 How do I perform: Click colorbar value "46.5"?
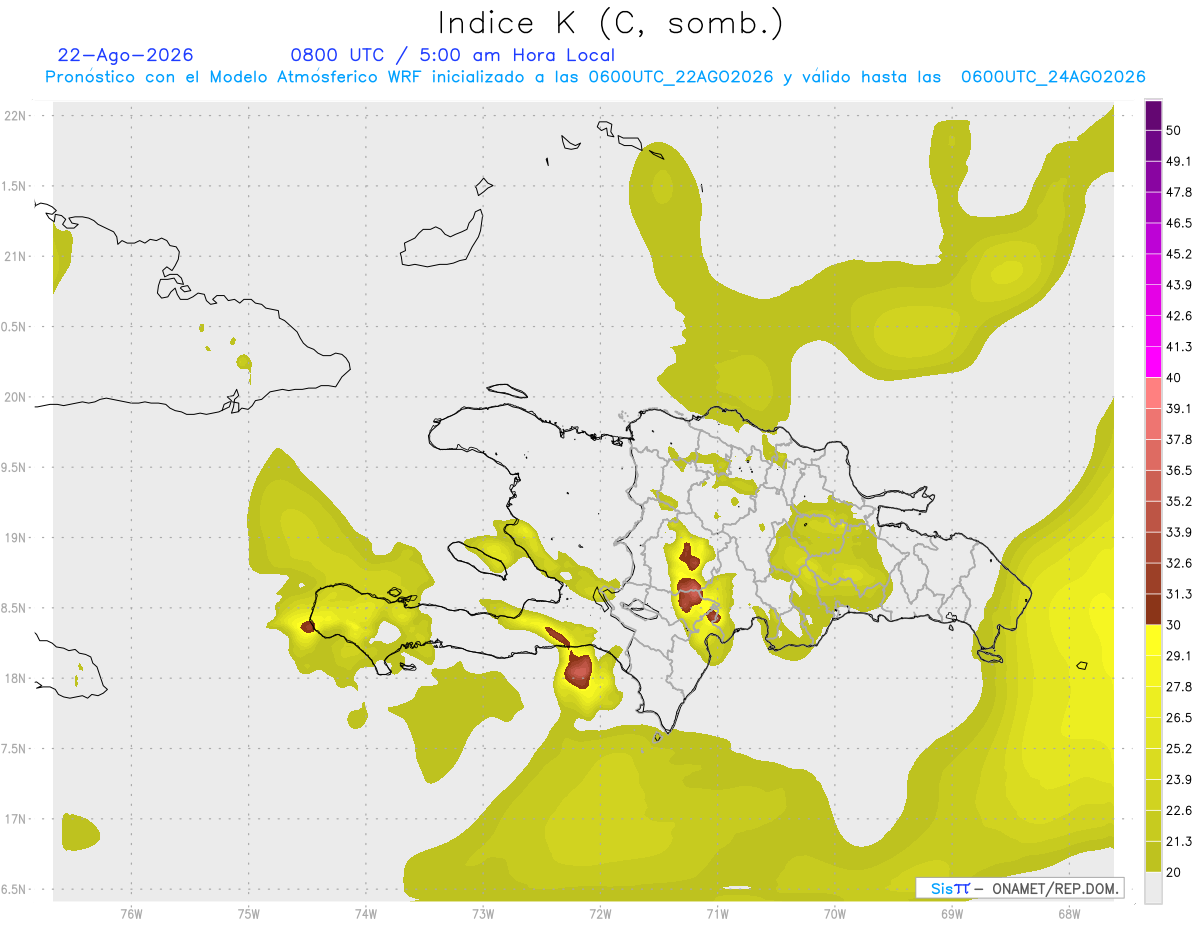pos(1178,224)
